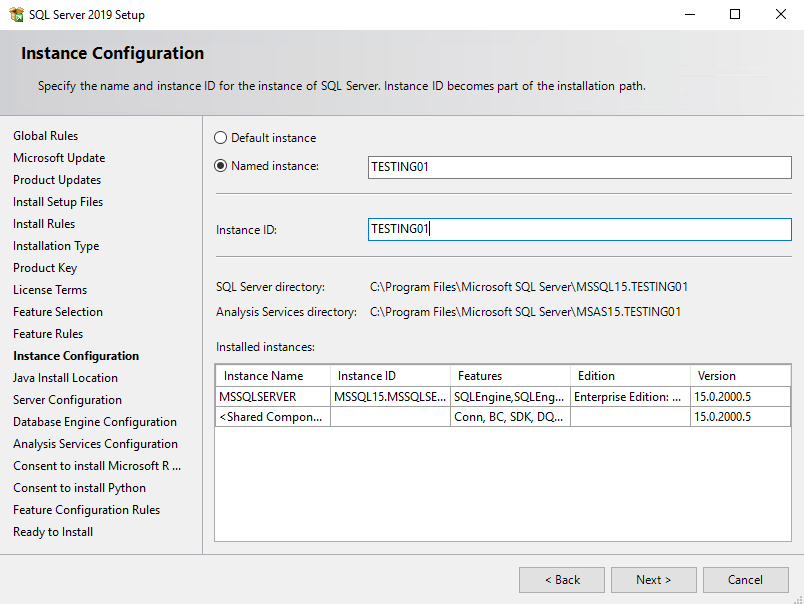Click the SQLEngine,SQLEng... features cell
Image resolution: width=804 pixels, height=604 pixels.
point(510,397)
